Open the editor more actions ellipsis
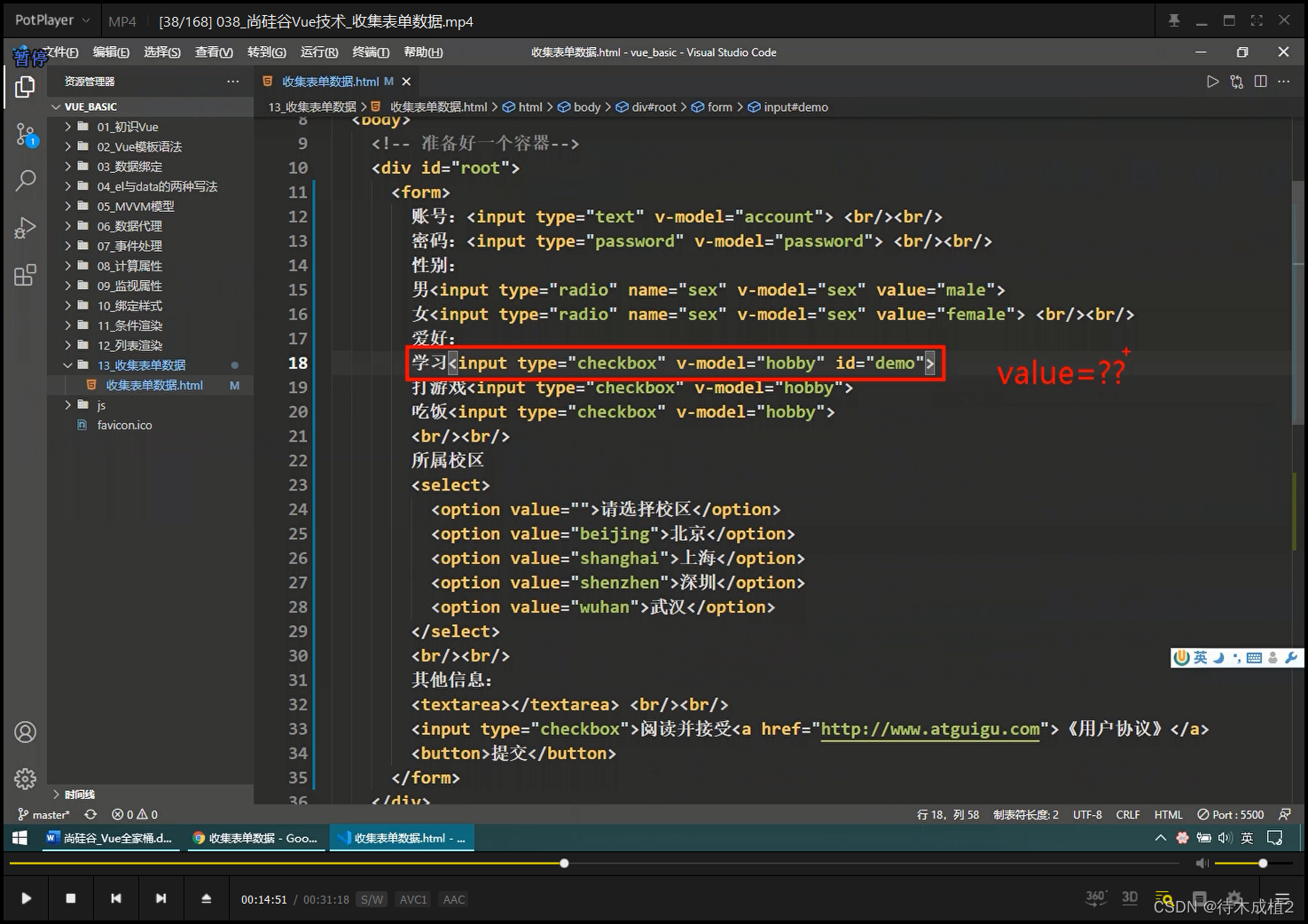Image resolution: width=1308 pixels, height=924 pixels. click(1284, 82)
